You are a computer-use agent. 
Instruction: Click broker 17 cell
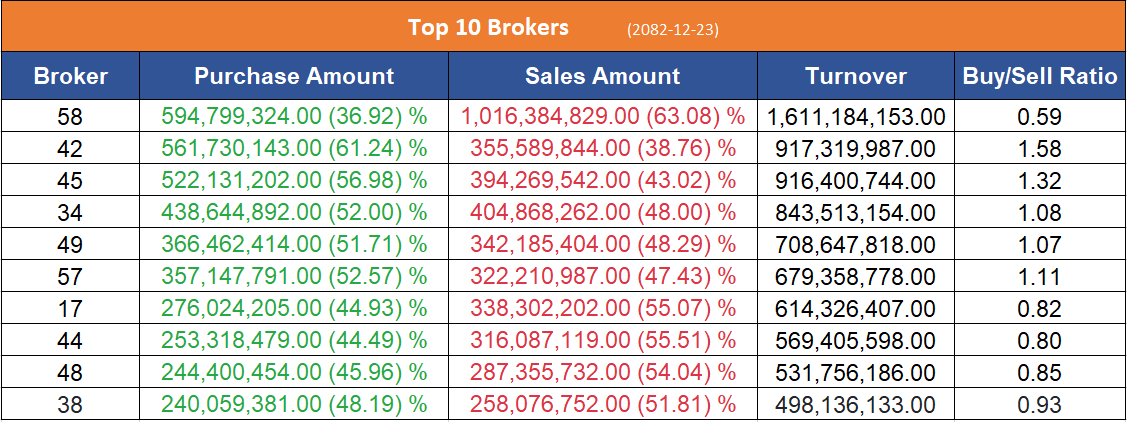[x=70, y=309]
